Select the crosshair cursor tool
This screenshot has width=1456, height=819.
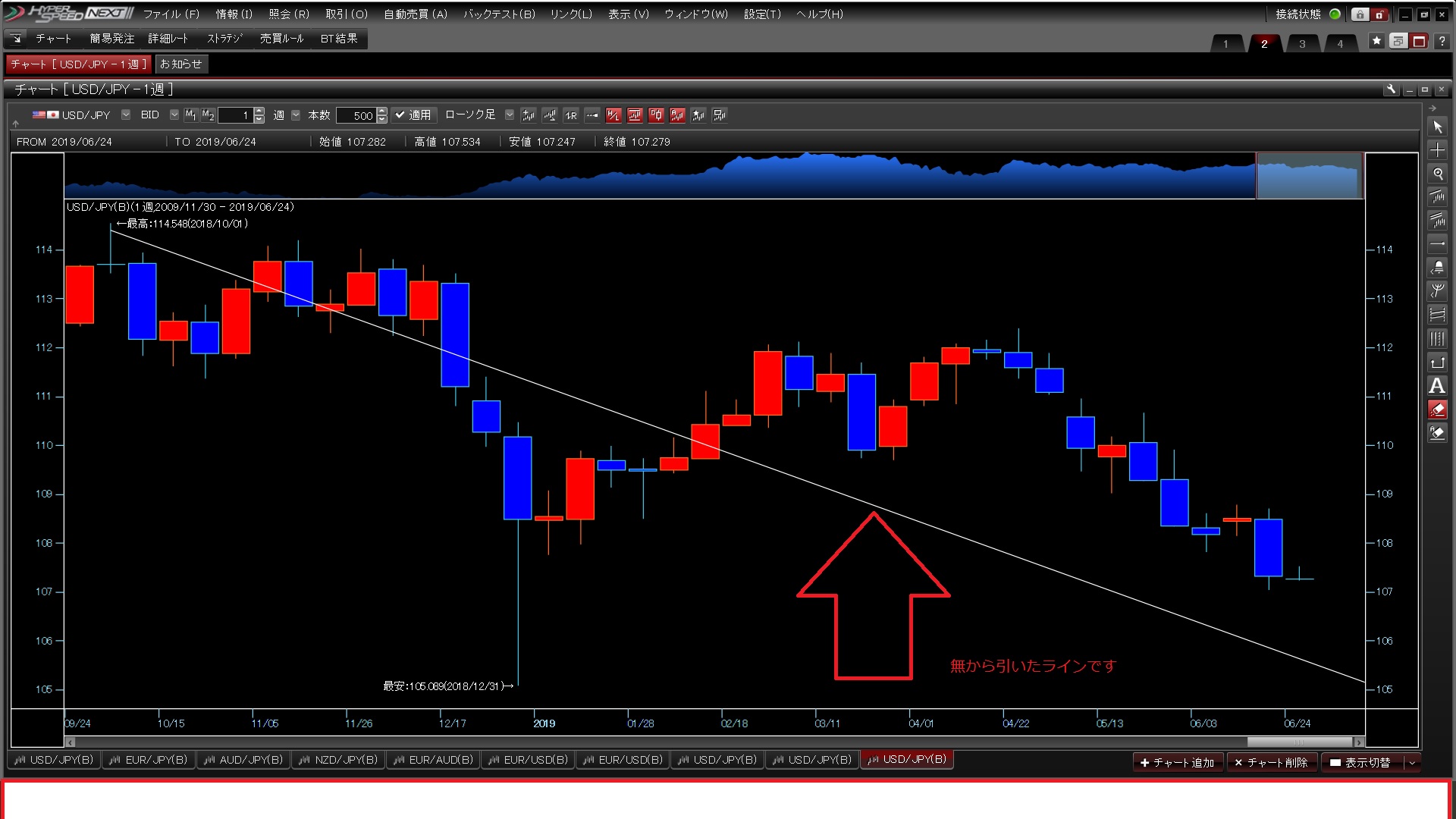(1437, 150)
